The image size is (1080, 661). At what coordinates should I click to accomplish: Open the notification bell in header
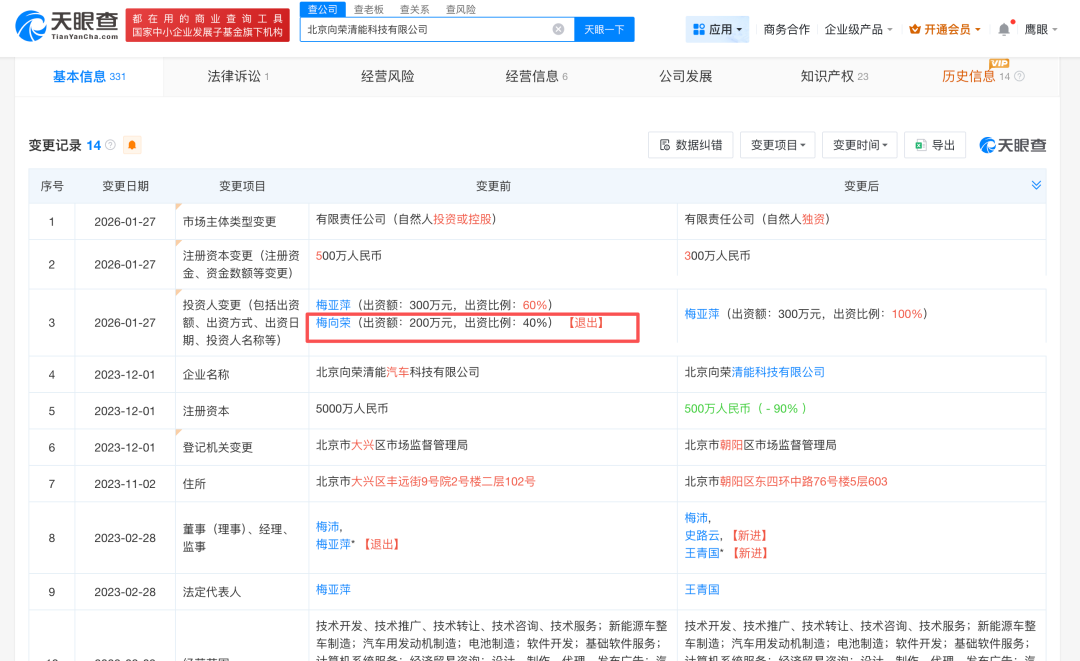1004,29
